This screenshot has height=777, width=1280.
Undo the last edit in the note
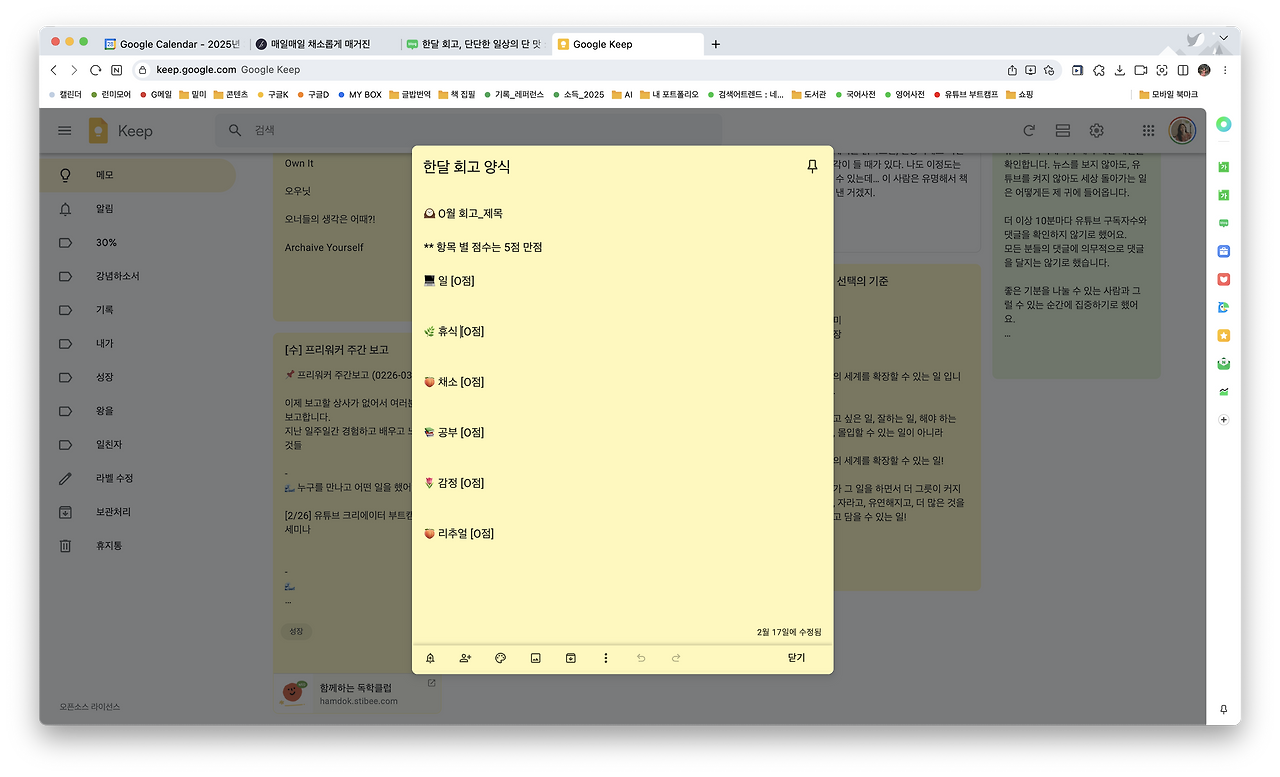[x=641, y=658]
